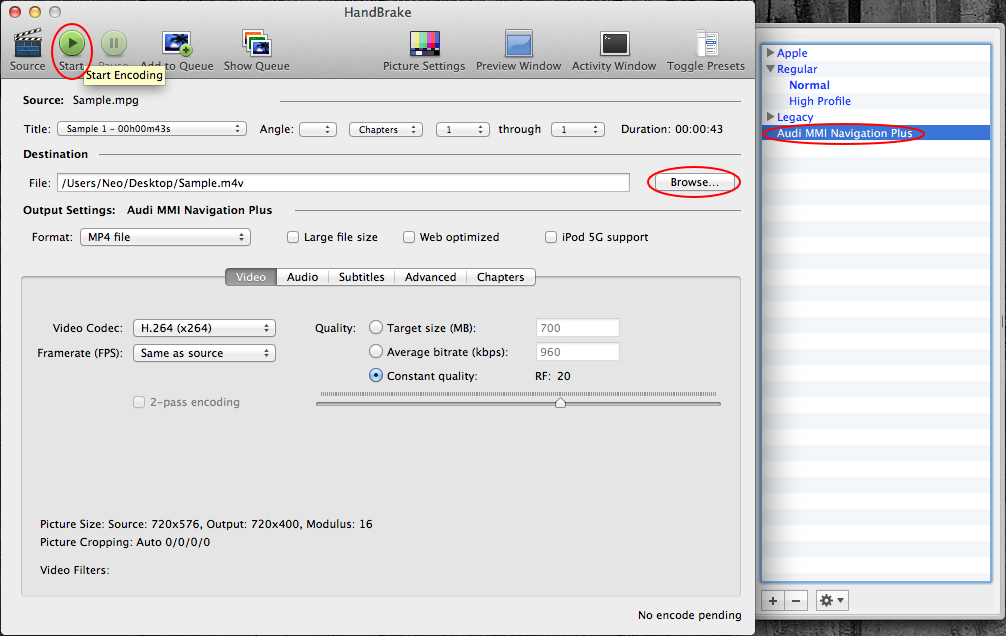The image size is (1006, 636).
Task: Select the Constant quality radio button
Action: click(376, 375)
